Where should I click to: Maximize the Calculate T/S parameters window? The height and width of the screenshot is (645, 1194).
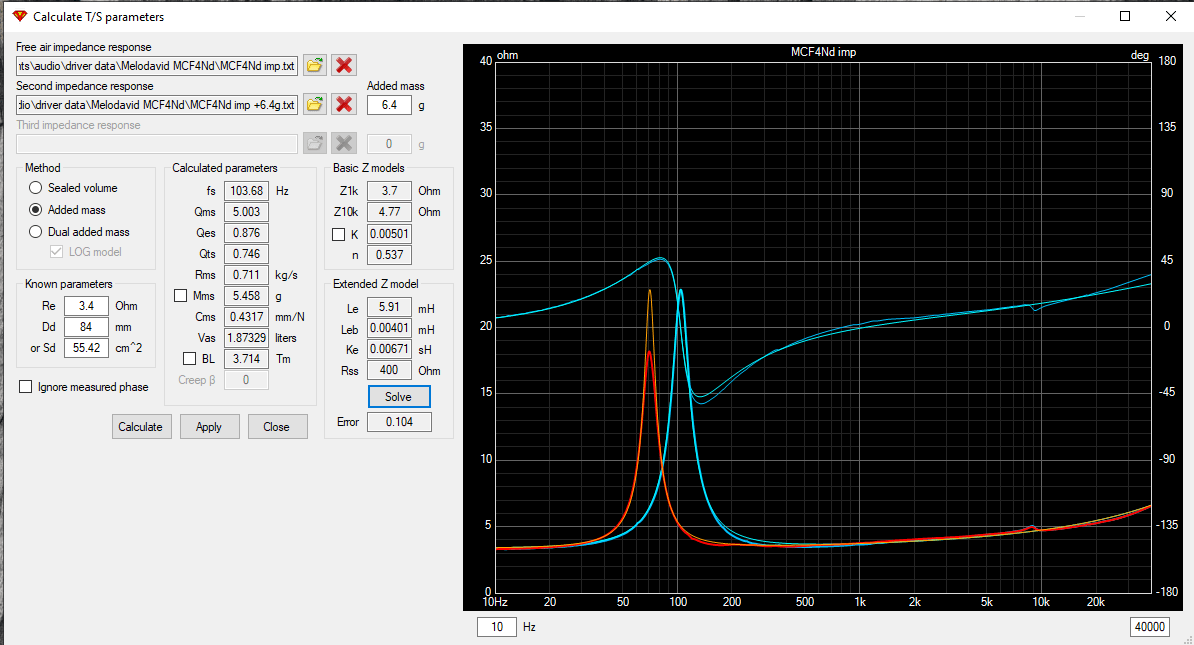click(x=1125, y=16)
